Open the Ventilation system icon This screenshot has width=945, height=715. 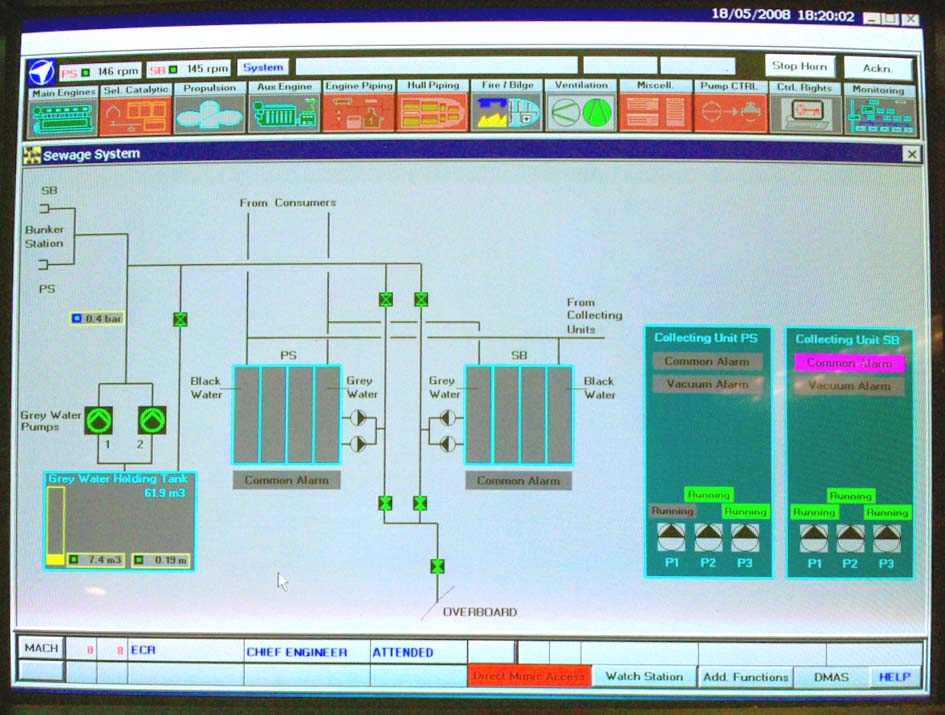[x=581, y=115]
